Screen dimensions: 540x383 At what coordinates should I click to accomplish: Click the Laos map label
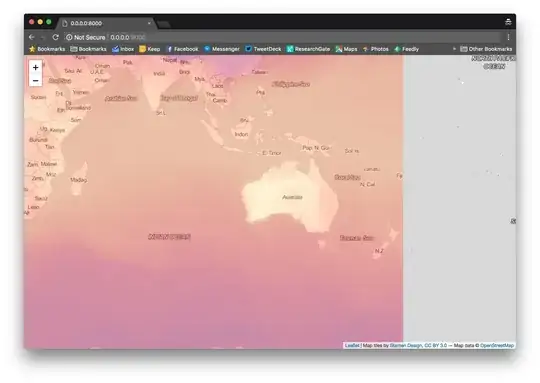click(218, 86)
